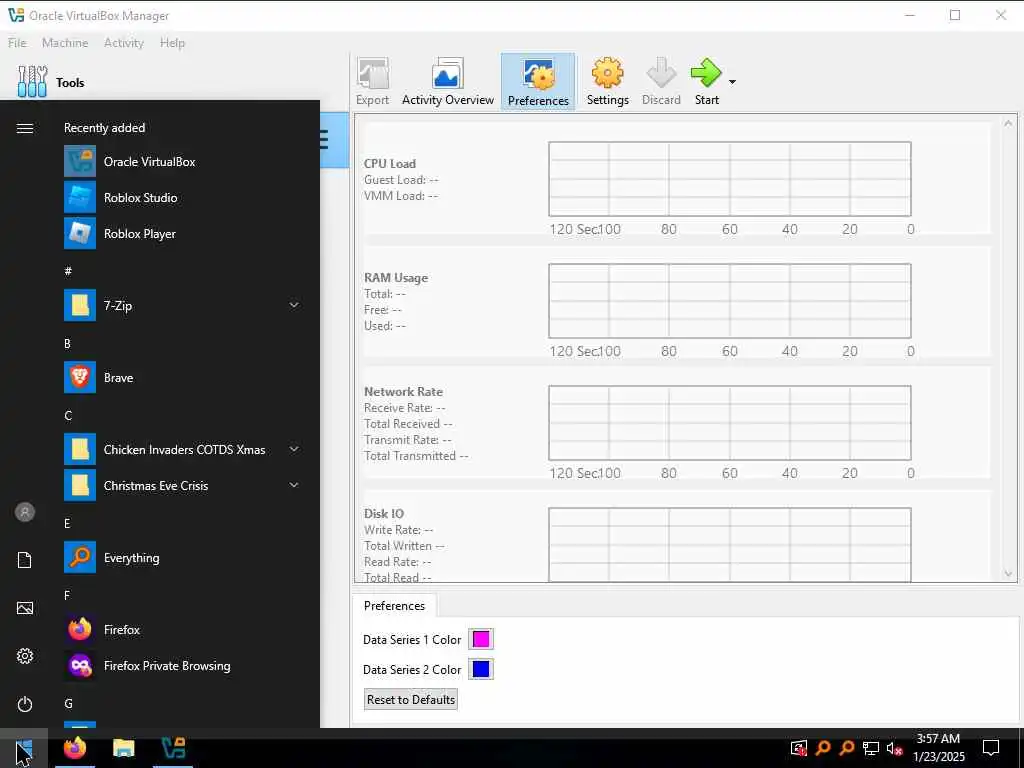Open Documents icon in Start sidebar
This screenshot has height=768, width=1024.
tap(25, 560)
